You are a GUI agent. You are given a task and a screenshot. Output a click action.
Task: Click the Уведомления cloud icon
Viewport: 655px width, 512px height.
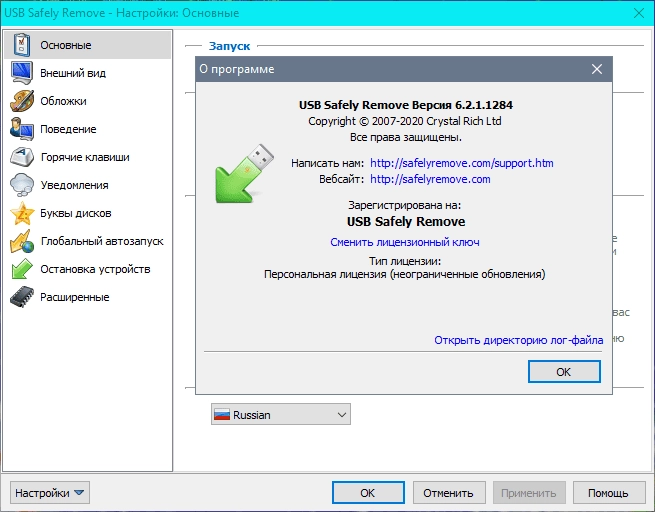tap(22, 185)
